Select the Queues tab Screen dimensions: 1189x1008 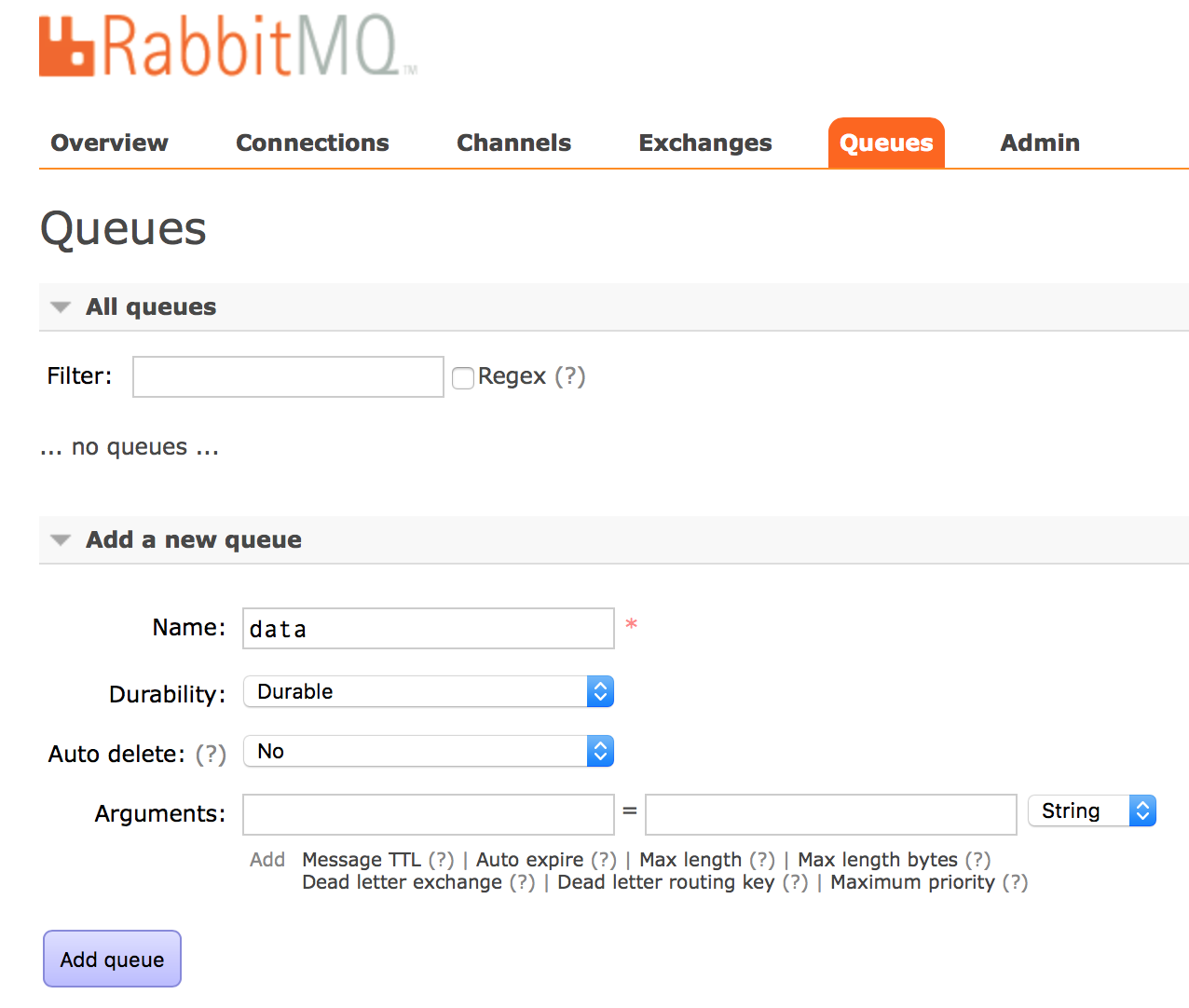886,143
